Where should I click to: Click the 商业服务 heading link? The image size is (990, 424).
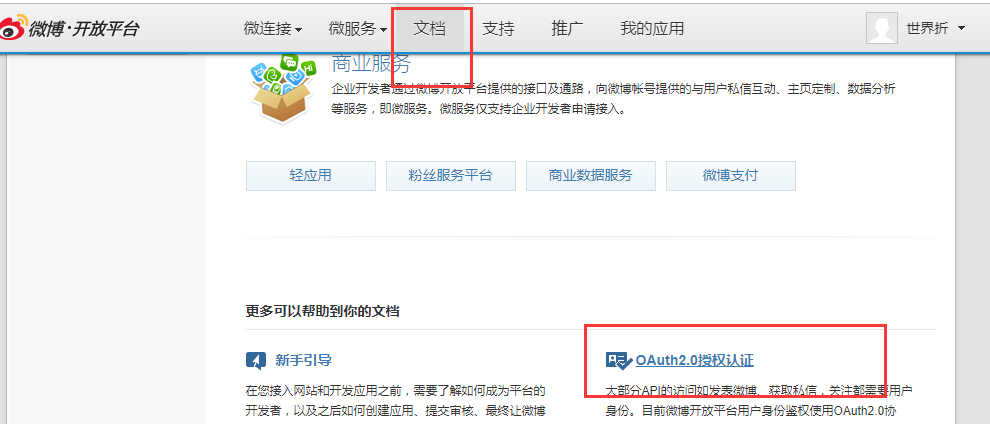pyautogui.click(x=371, y=64)
